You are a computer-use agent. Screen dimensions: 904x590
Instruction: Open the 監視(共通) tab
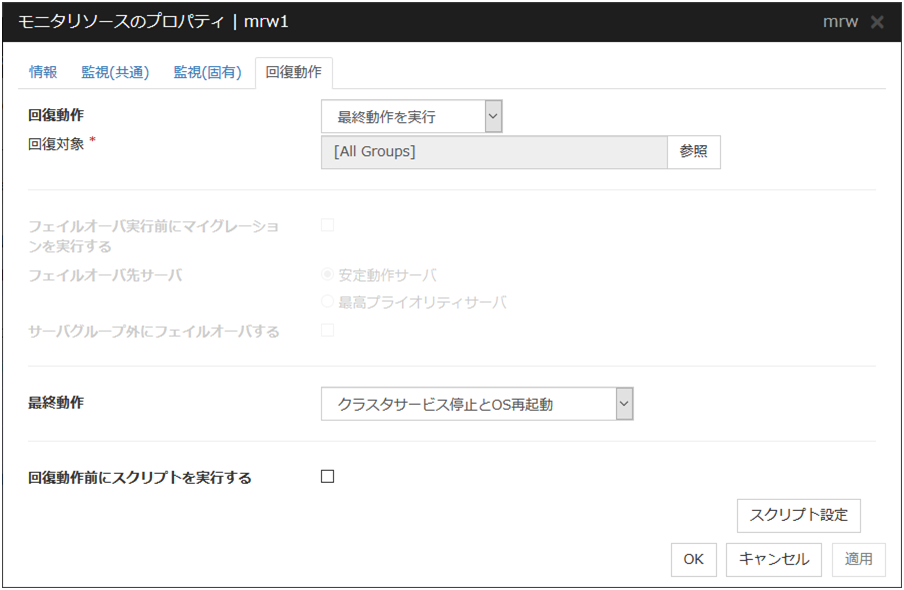pos(115,73)
